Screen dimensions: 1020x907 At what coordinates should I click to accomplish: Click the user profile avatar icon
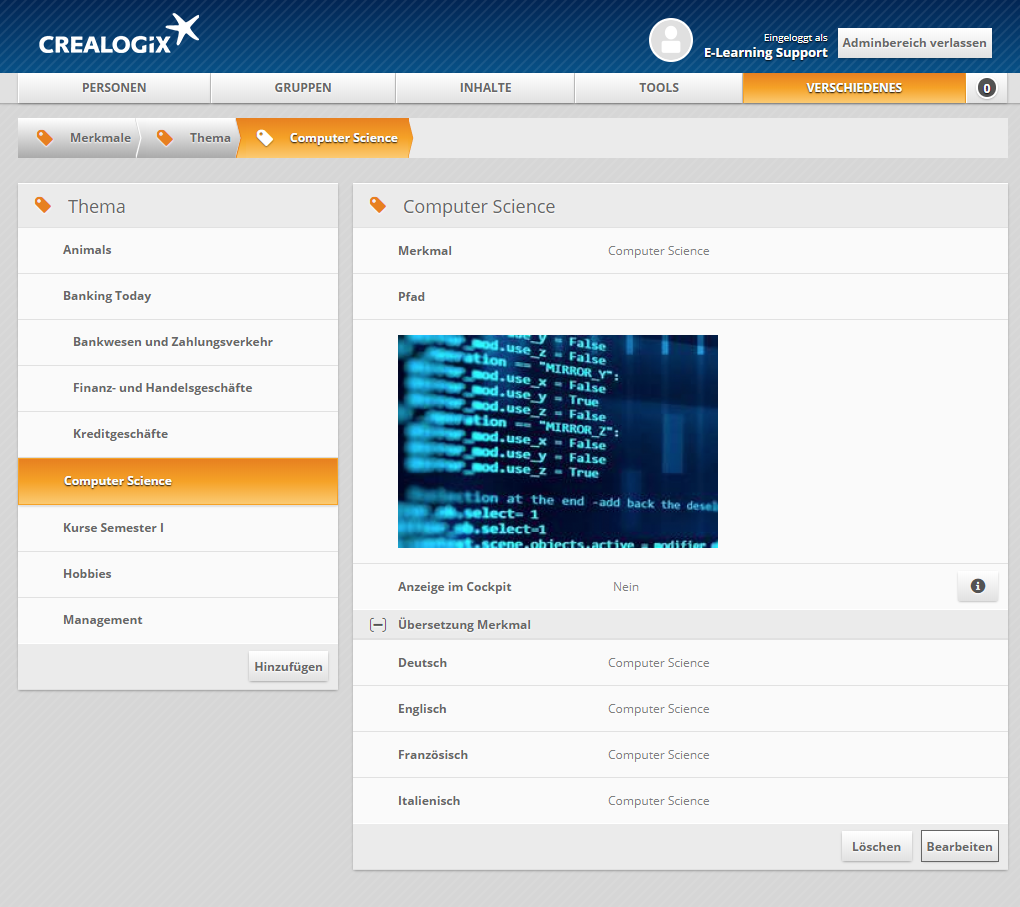(670, 40)
